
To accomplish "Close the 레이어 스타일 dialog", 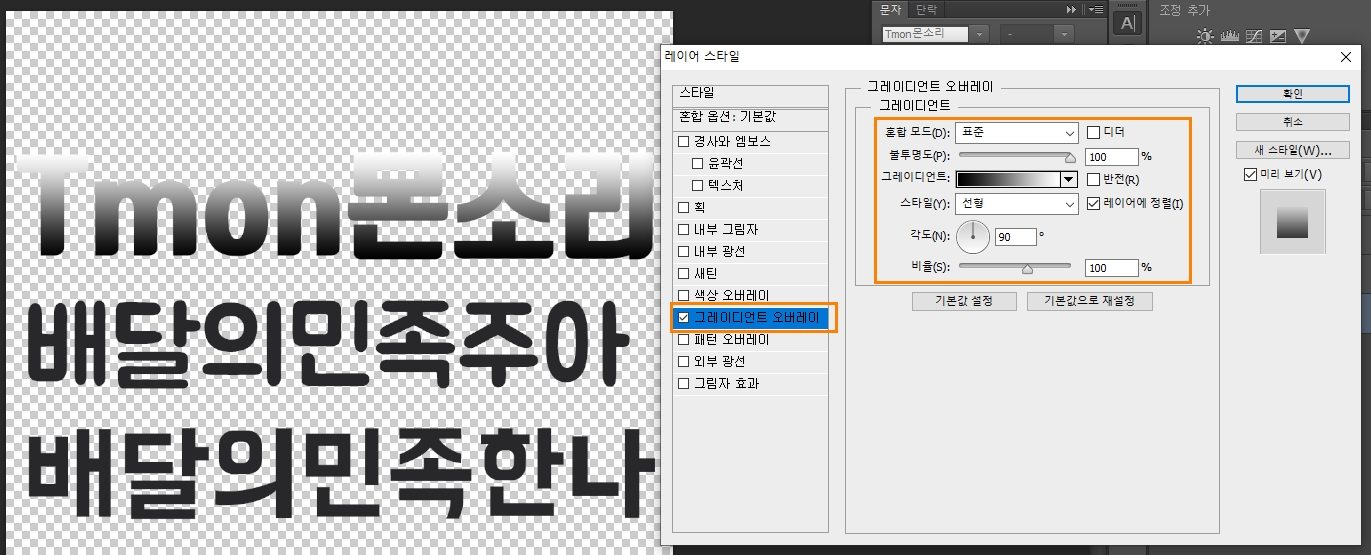I will tap(1346, 57).
